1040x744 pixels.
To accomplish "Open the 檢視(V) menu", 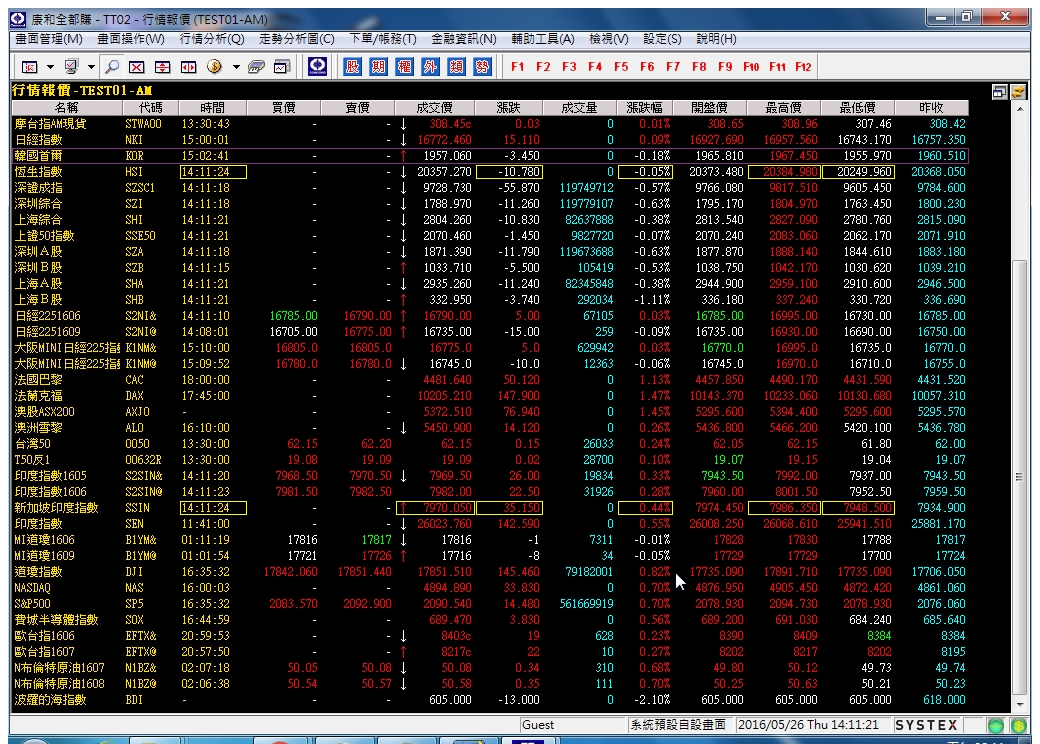I will click(x=609, y=39).
